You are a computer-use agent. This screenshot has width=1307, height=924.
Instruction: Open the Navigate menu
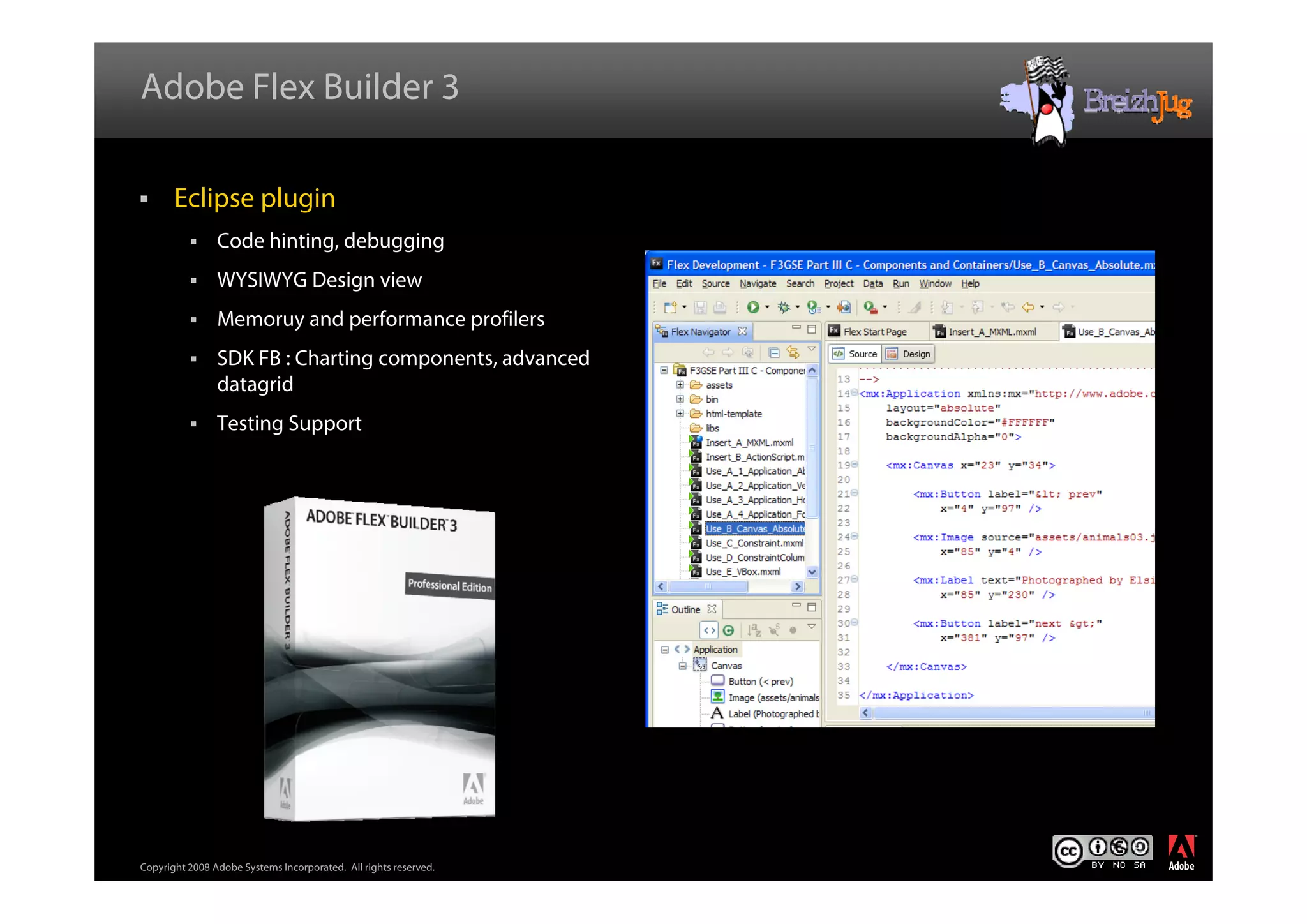click(758, 284)
